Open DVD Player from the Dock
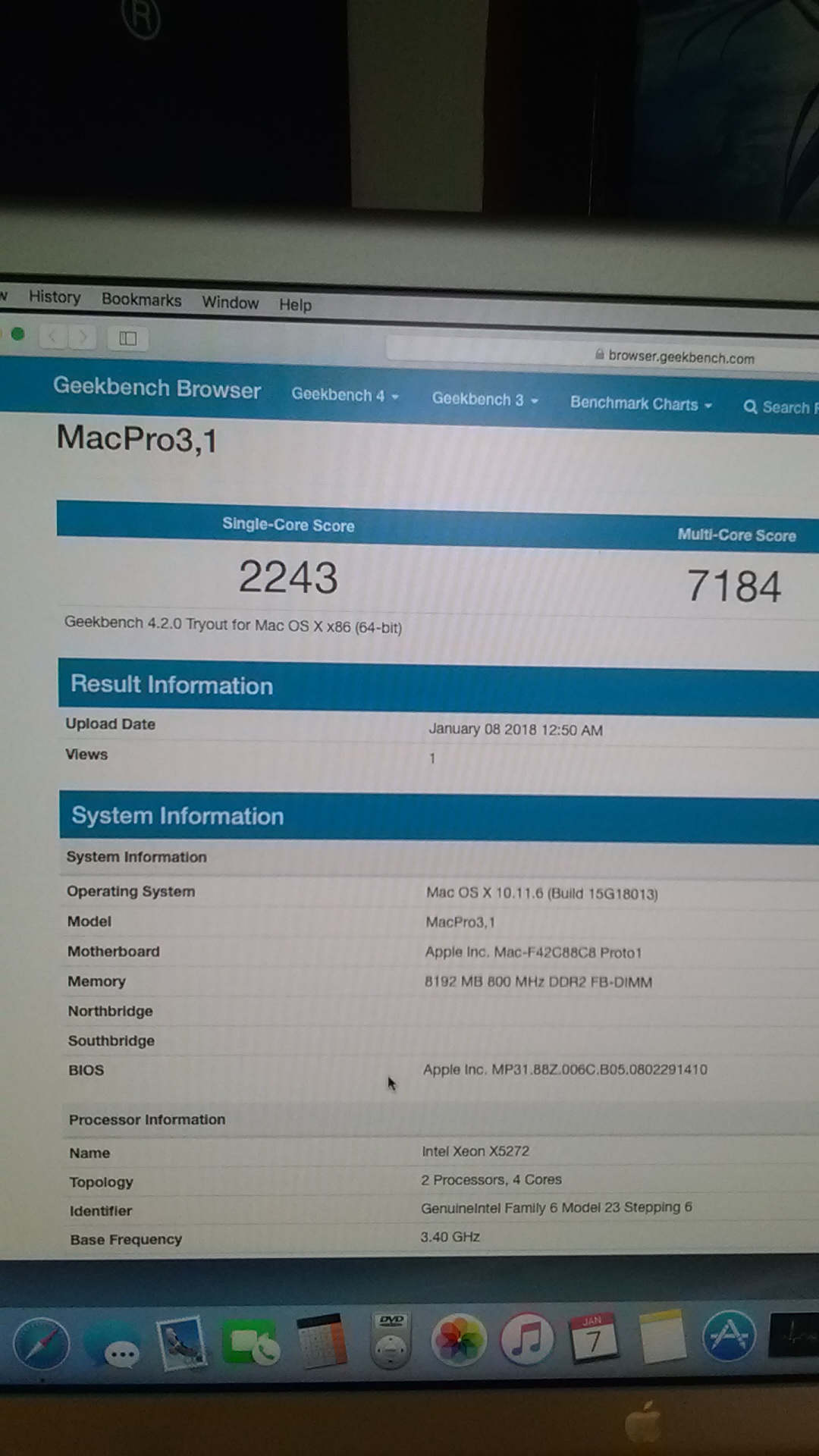Screen dimensions: 819x1456 tap(391, 1341)
